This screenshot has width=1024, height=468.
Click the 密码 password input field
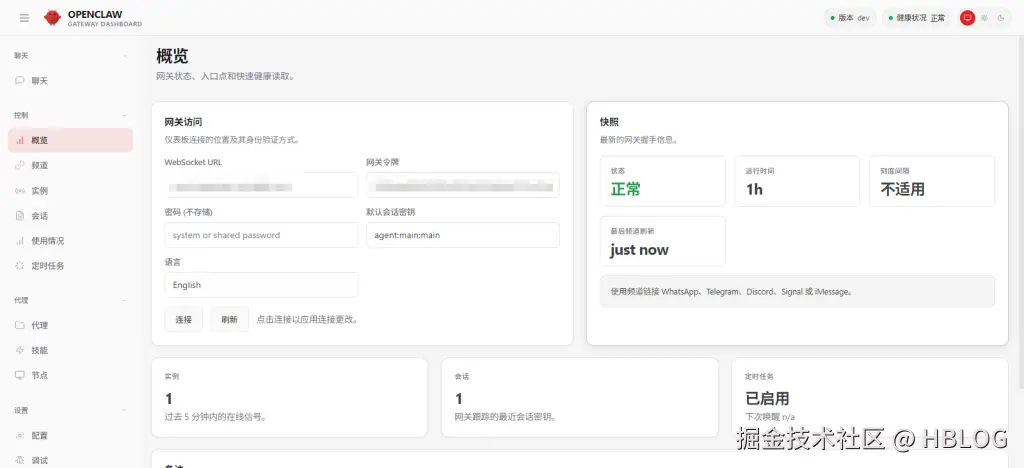[x=261, y=235]
